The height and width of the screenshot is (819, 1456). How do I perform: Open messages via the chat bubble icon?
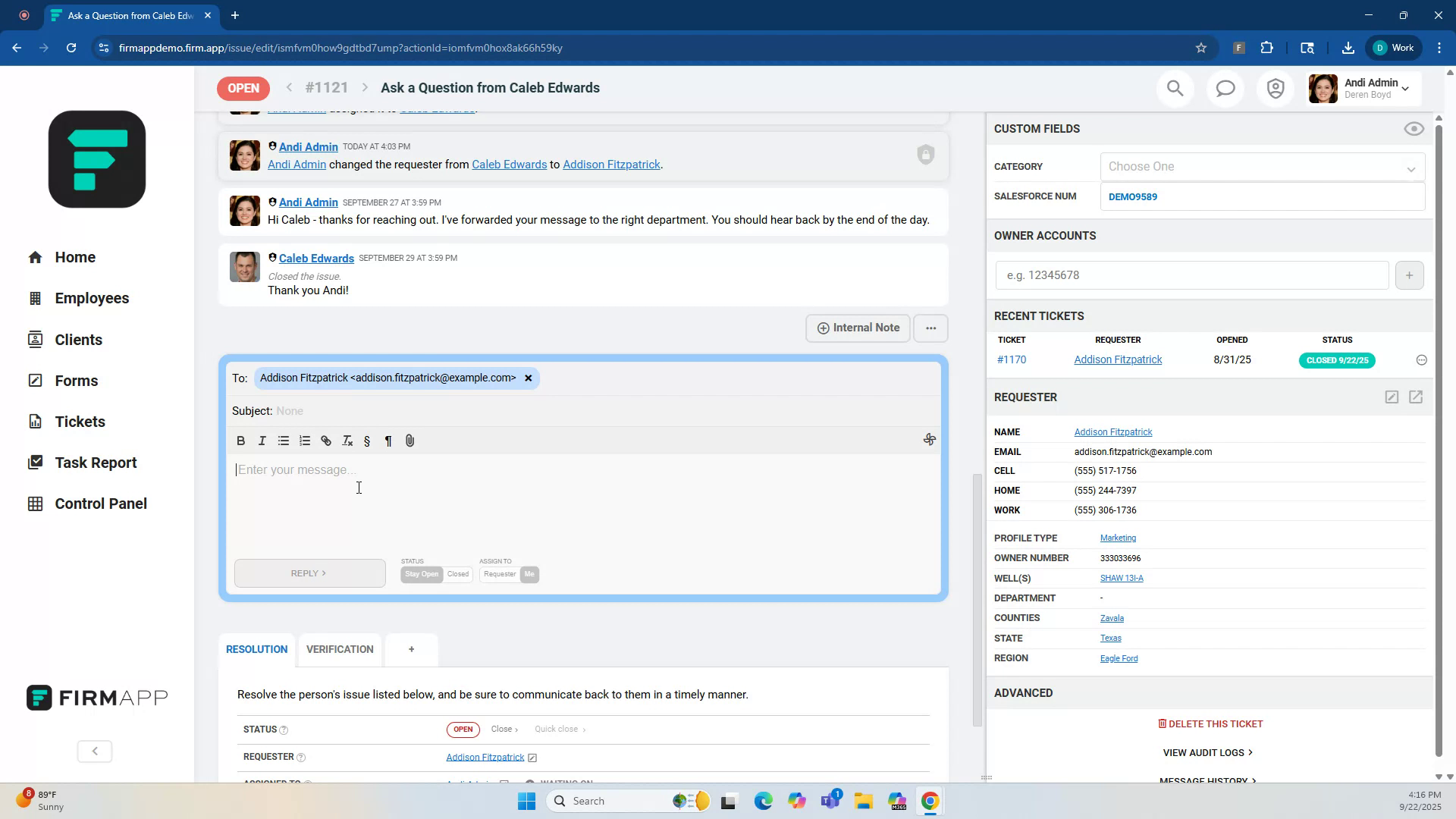(1225, 88)
